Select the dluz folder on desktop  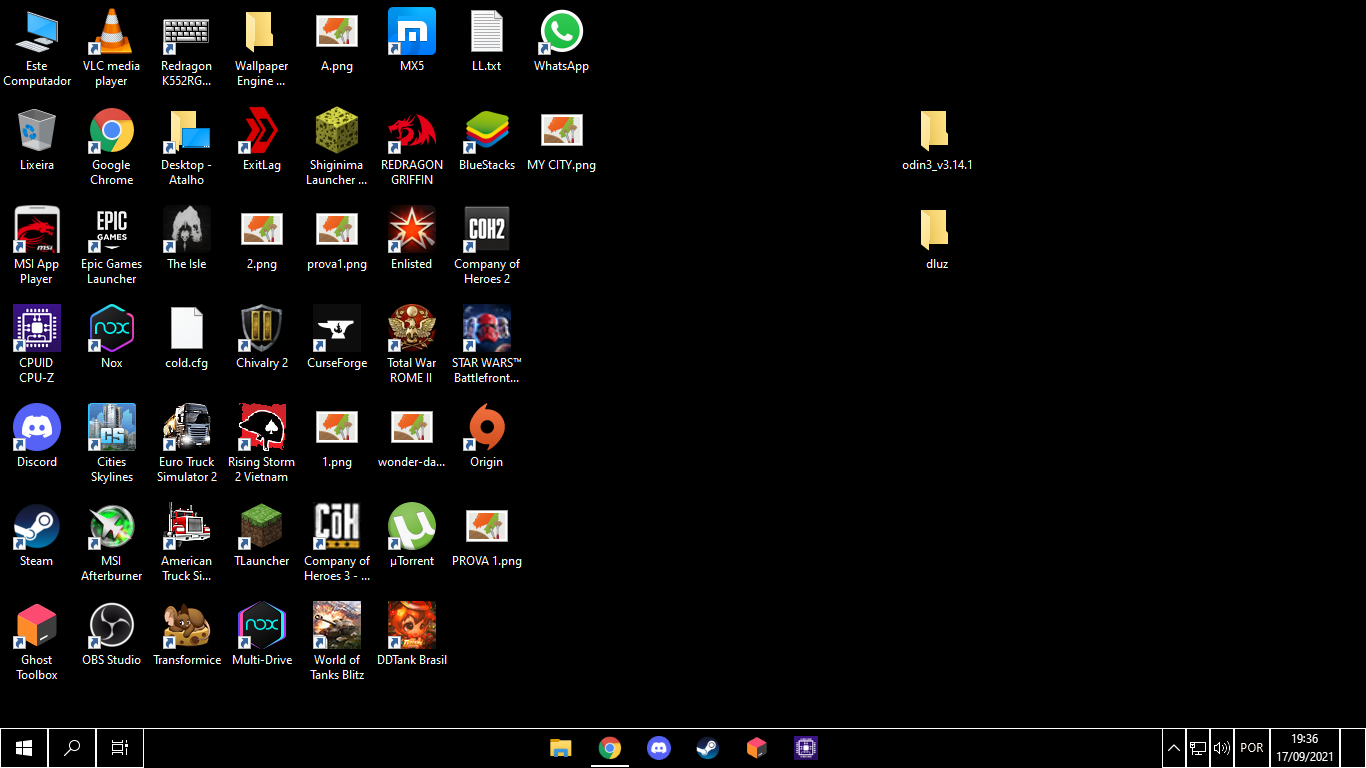coord(937,238)
